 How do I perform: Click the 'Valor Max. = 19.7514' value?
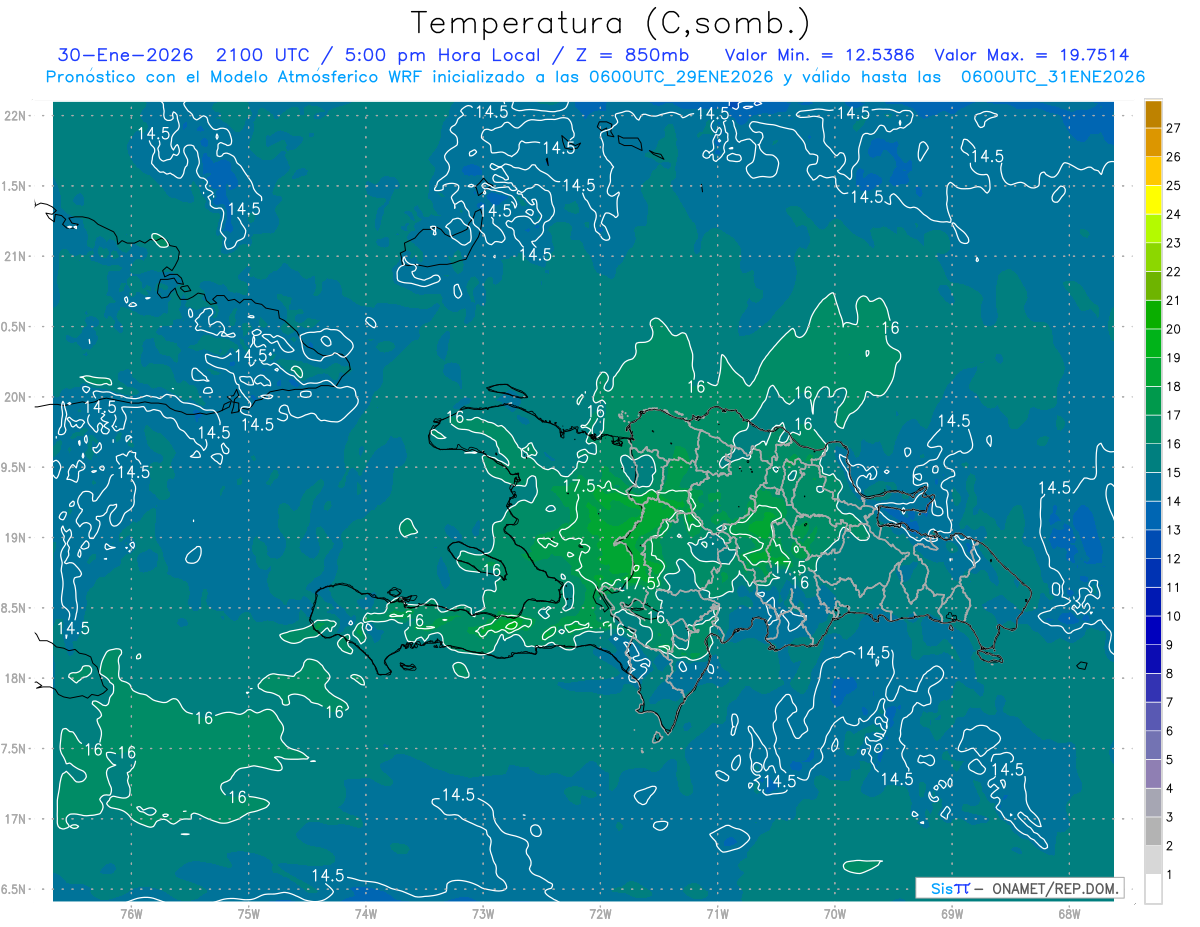coord(1031,55)
